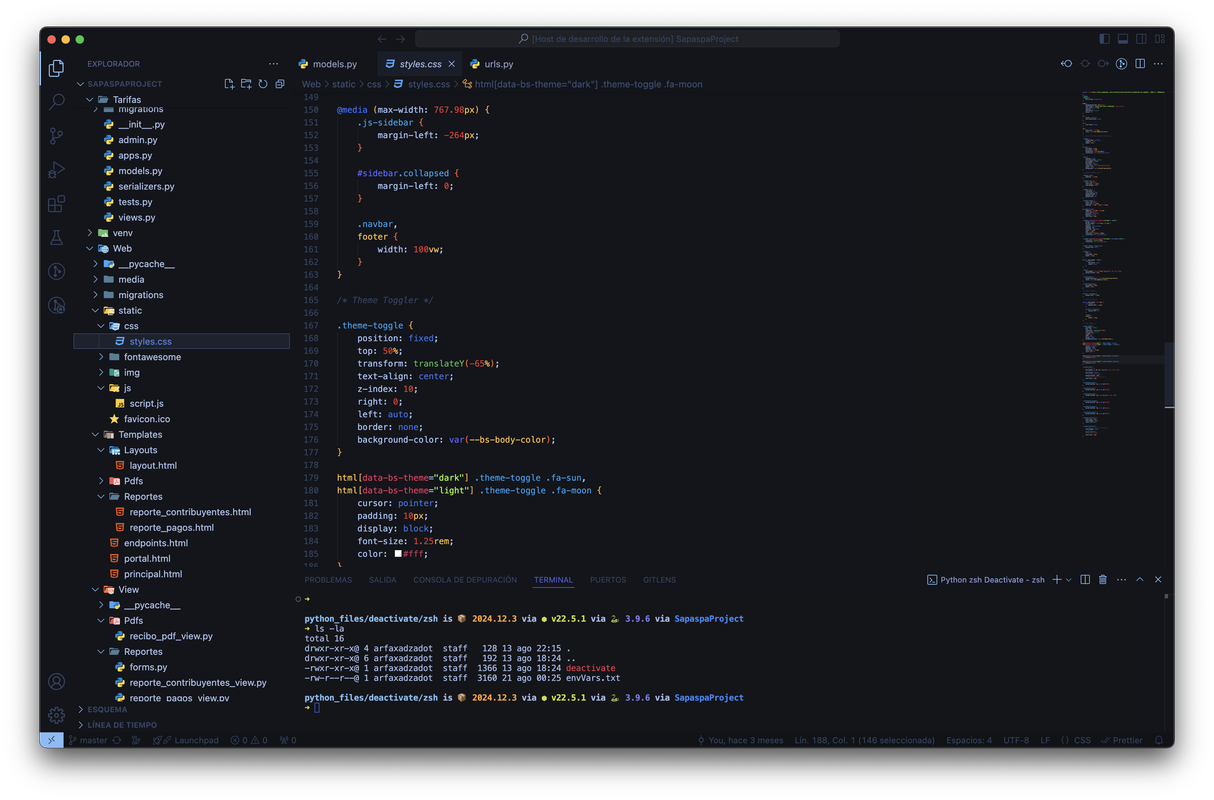The width and height of the screenshot is (1214, 800).
Task: Open the SALIDA panel tab
Action: [383, 580]
